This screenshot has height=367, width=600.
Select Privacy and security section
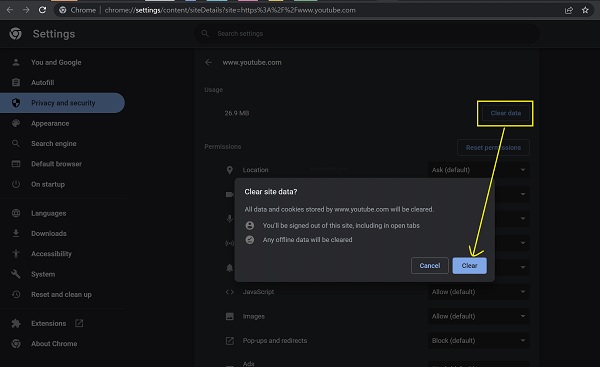click(x=62, y=103)
